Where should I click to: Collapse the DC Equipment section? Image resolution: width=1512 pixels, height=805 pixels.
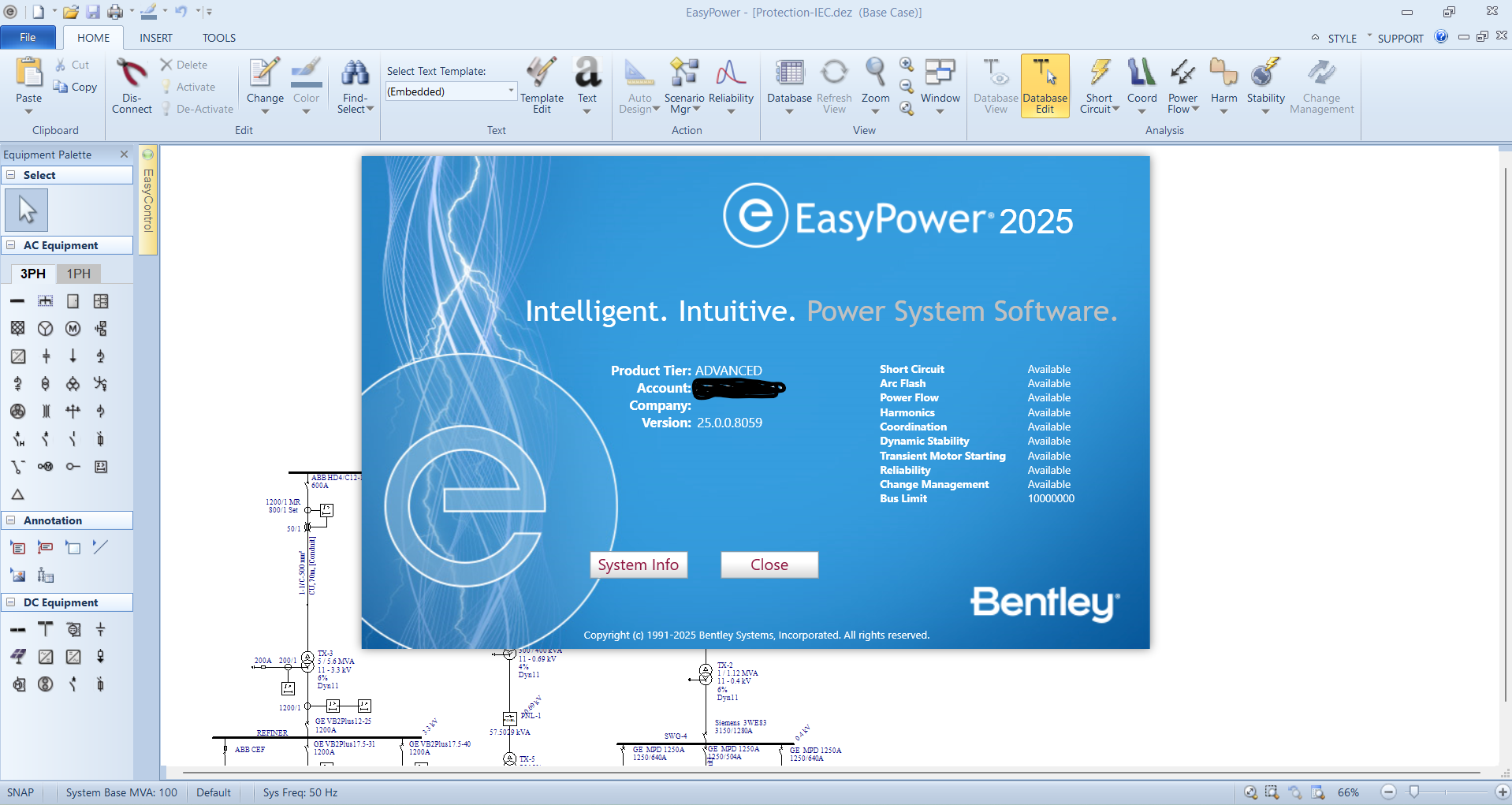(11, 602)
